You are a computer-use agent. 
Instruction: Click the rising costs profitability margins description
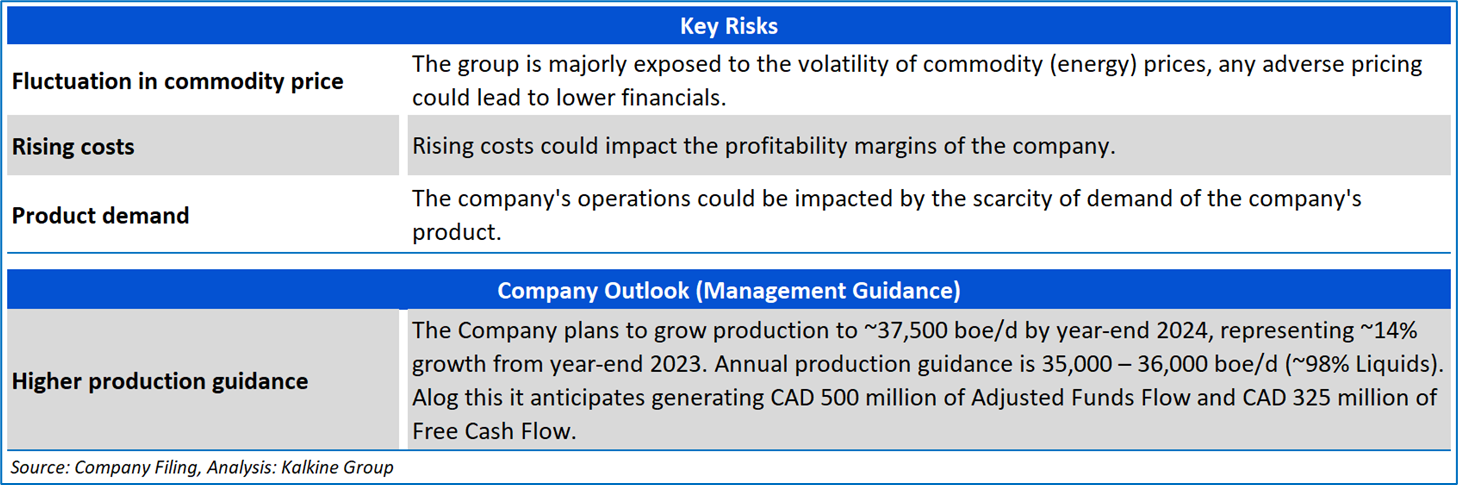pyautogui.click(x=763, y=146)
